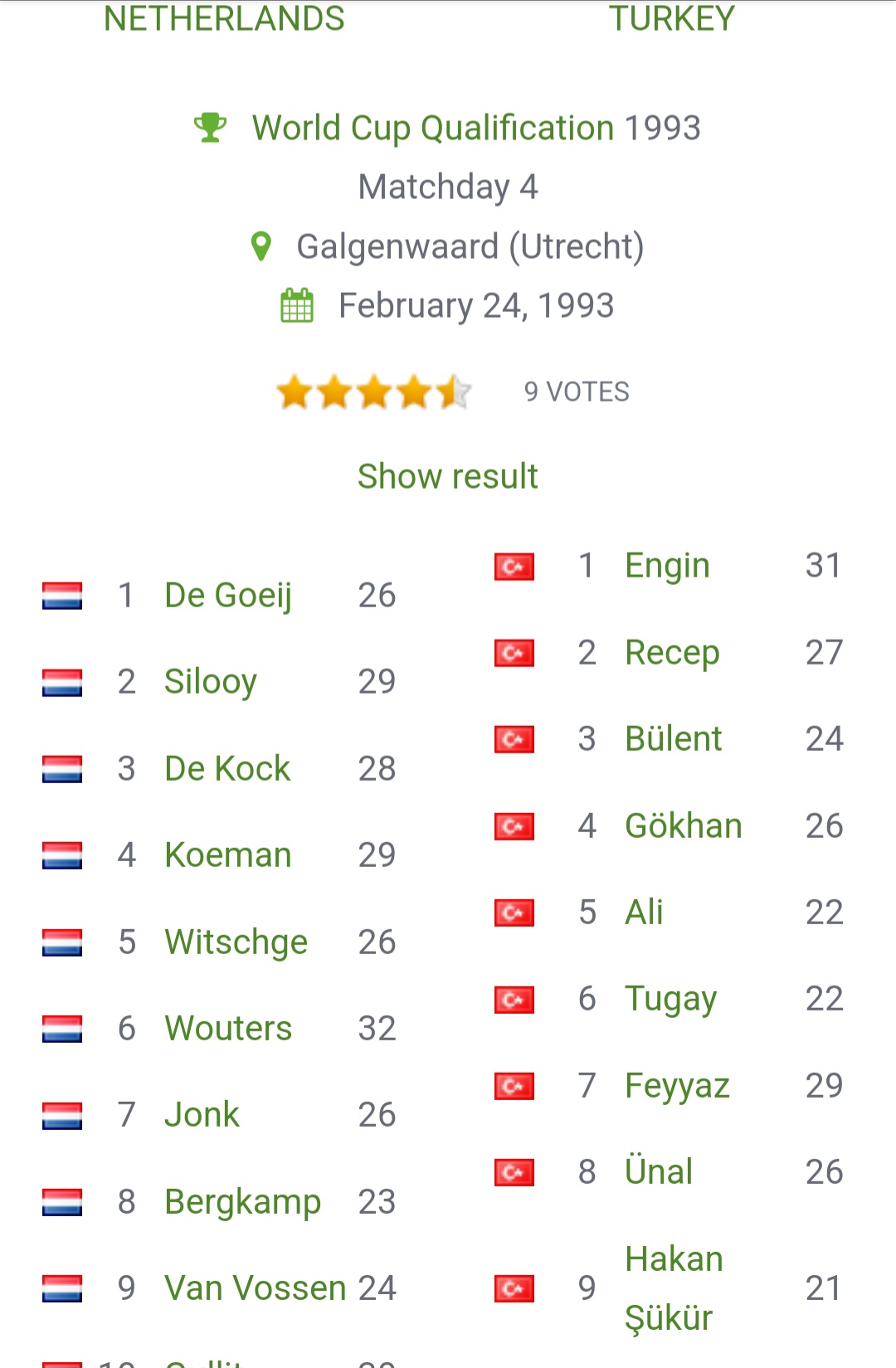896x1368 pixels.
Task: Click the Netherlands flag beside Koeman
Action: tap(62, 855)
